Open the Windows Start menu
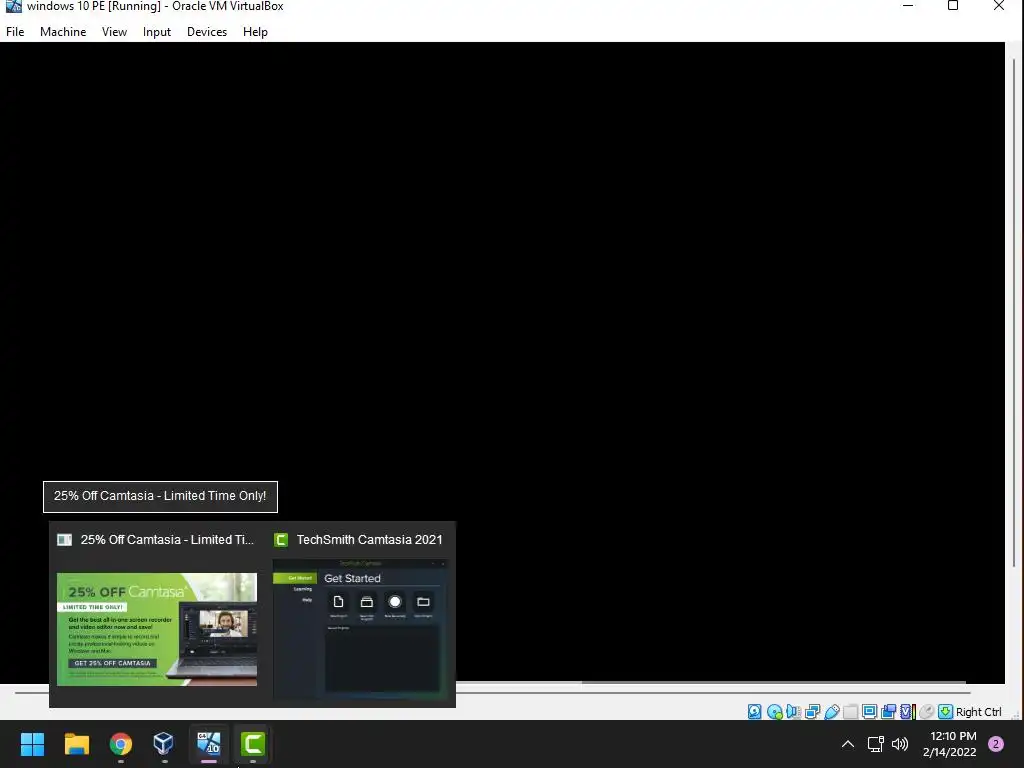The image size is (1024, 768). (x=32, y=743)
